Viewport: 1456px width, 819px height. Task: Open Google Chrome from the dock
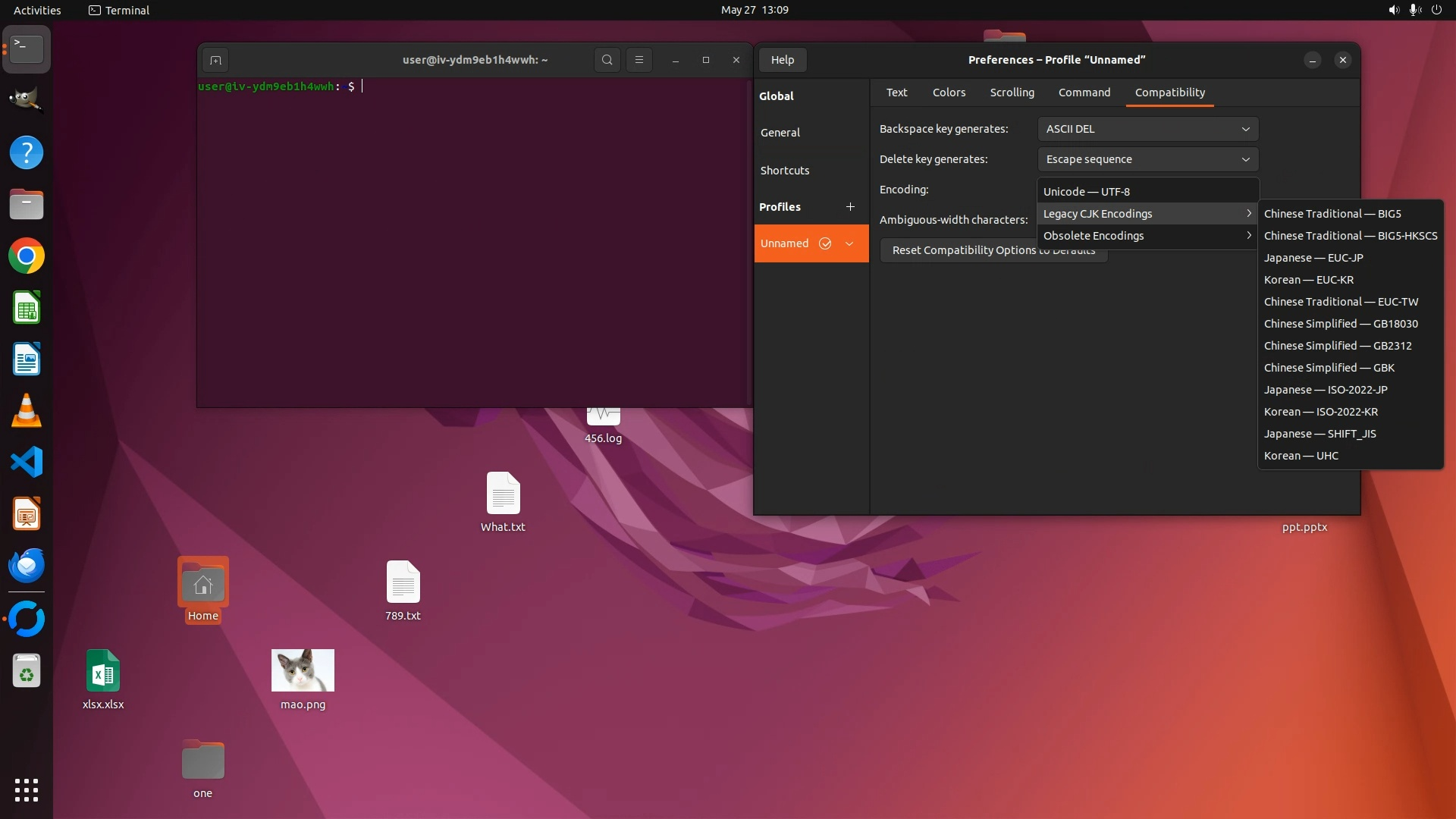[x=27, y=256]
